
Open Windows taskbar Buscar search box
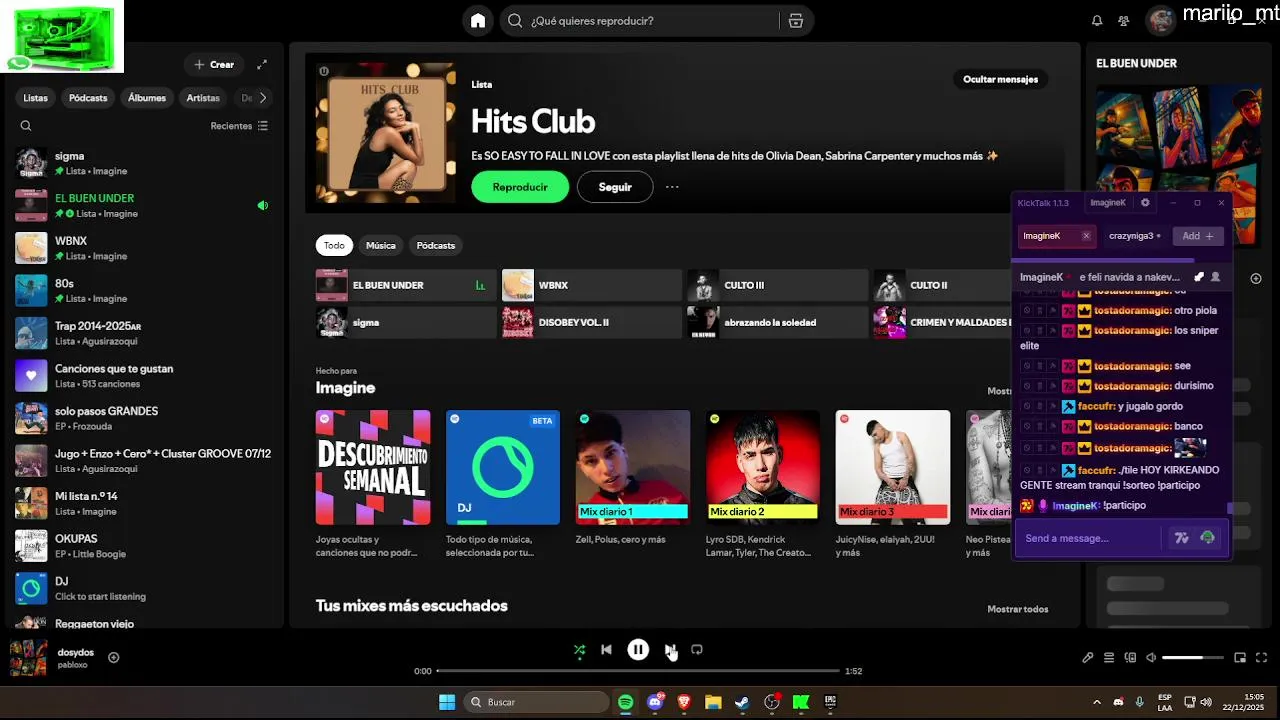pyautogui.click(x=536, y=702)
